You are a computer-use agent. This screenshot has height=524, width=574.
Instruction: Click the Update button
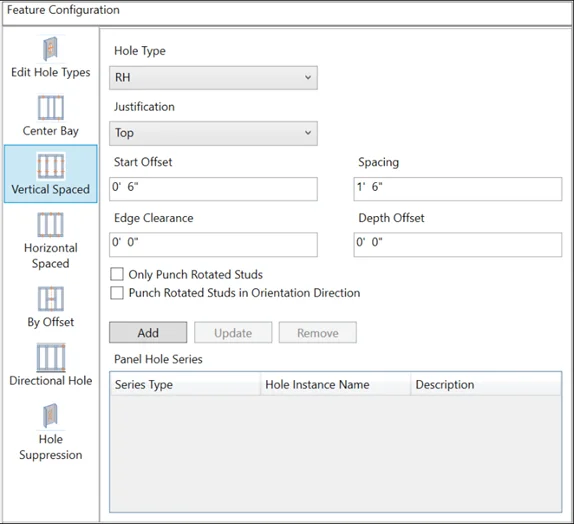[233, 332]
